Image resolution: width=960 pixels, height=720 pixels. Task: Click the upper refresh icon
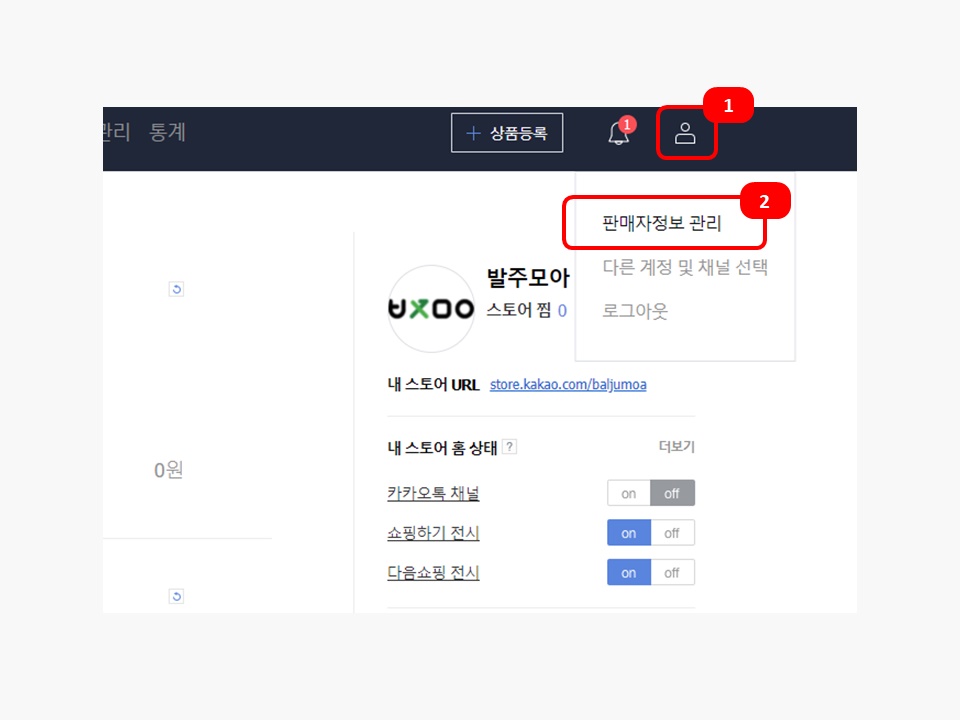pos(176,289)
